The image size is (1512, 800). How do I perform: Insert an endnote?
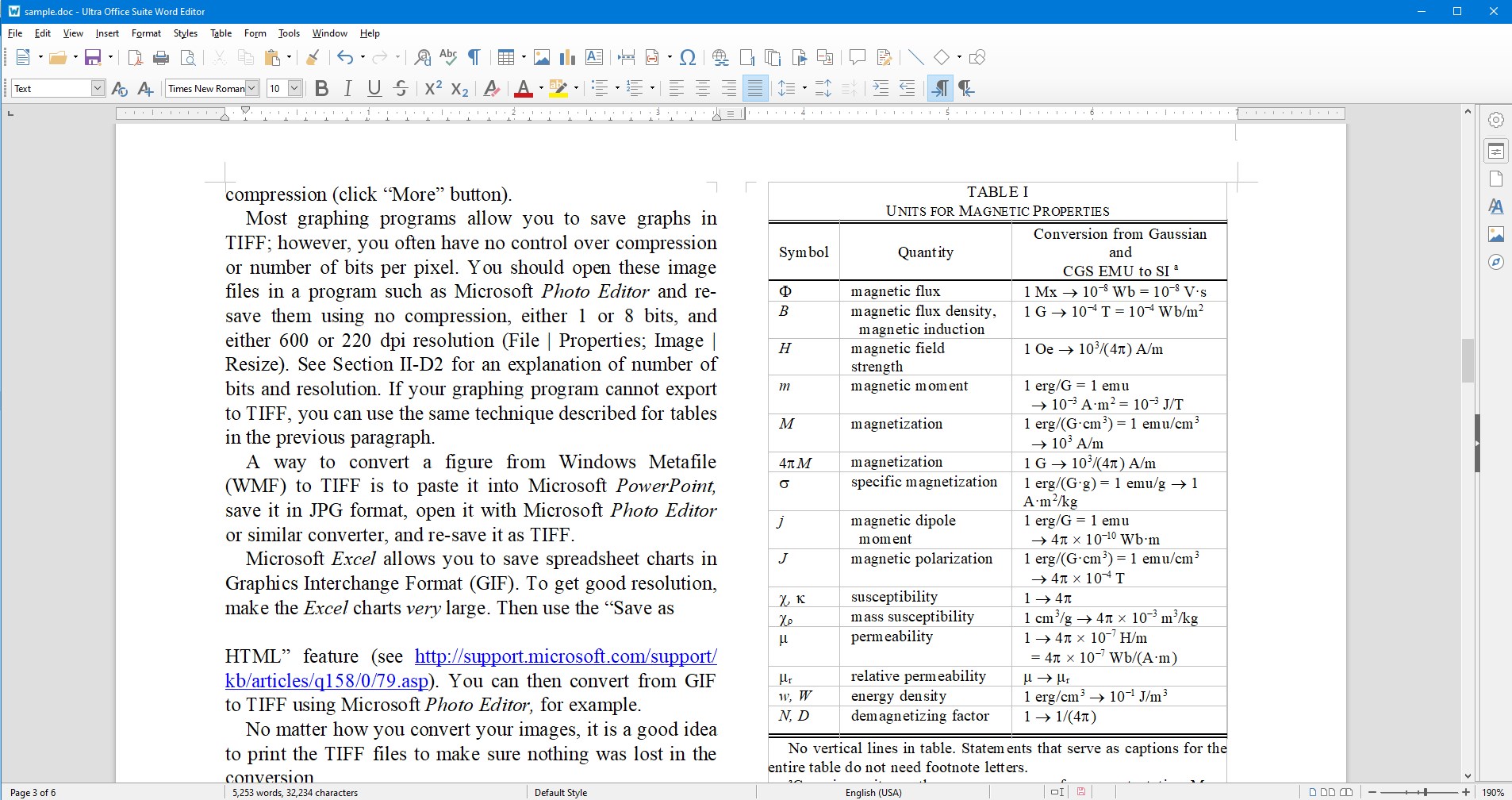(773, 57)
